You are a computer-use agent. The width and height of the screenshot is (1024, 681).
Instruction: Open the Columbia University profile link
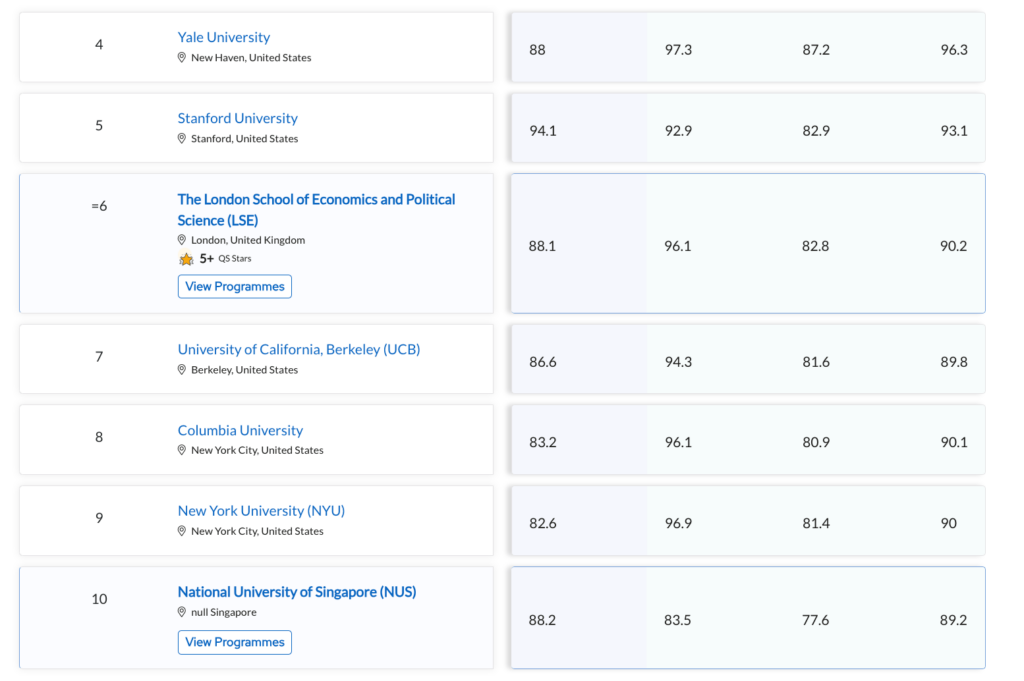(240, 430)
